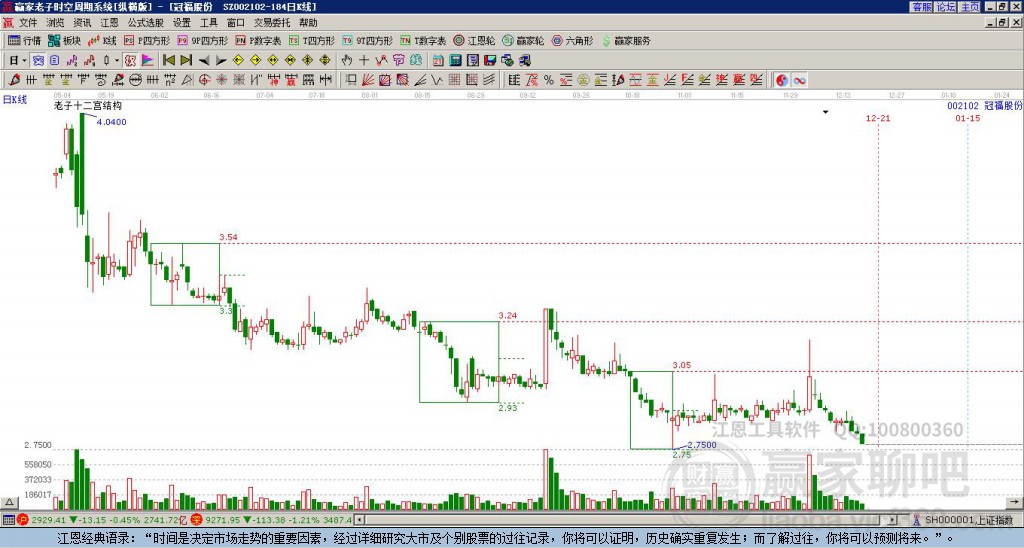Open the 9T四方形 tool
The width and height of the screenshot is (1024, 548).
click(x=368, y=40)
